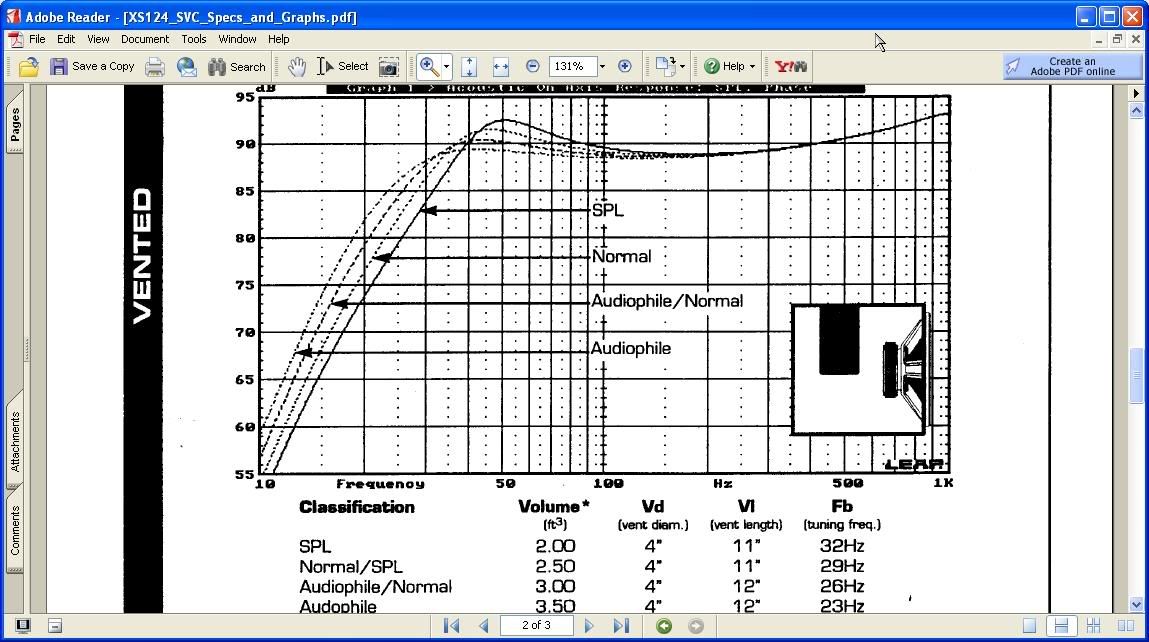
Task: Go to the next page with the arrow
Action: point(589,625)
